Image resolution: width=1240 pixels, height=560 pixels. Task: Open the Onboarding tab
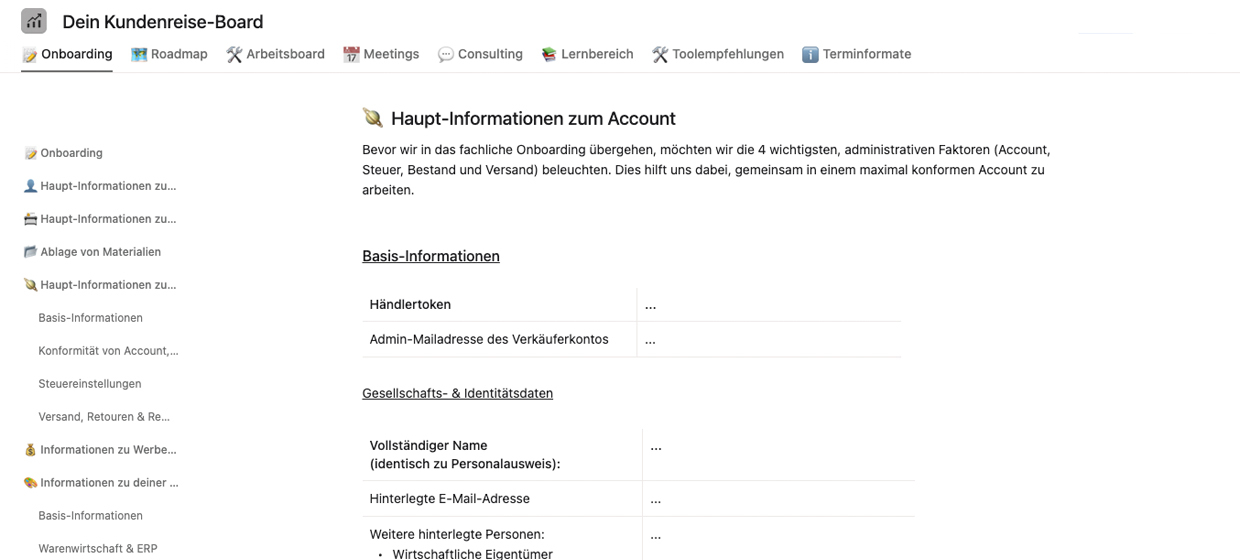[x=67, y=54]
